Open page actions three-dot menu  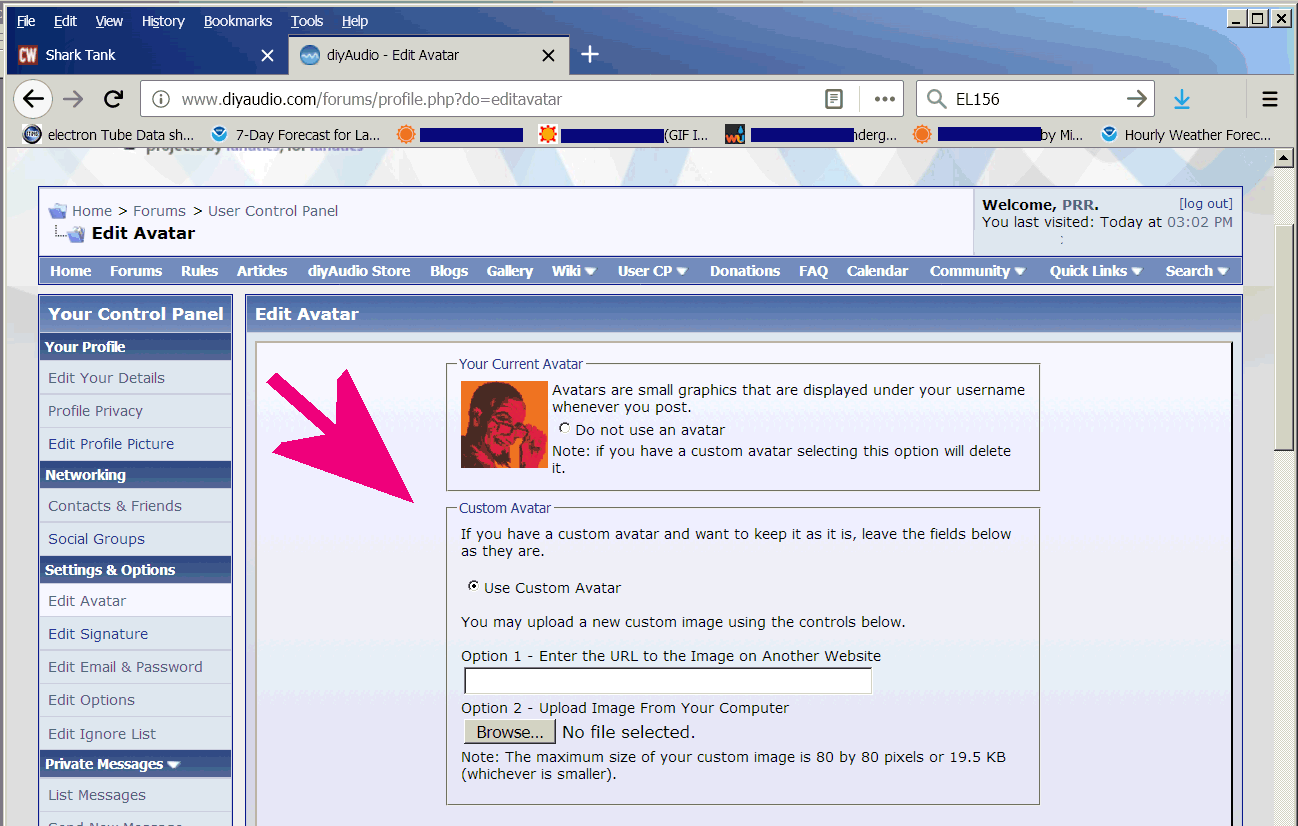(884, 99)
